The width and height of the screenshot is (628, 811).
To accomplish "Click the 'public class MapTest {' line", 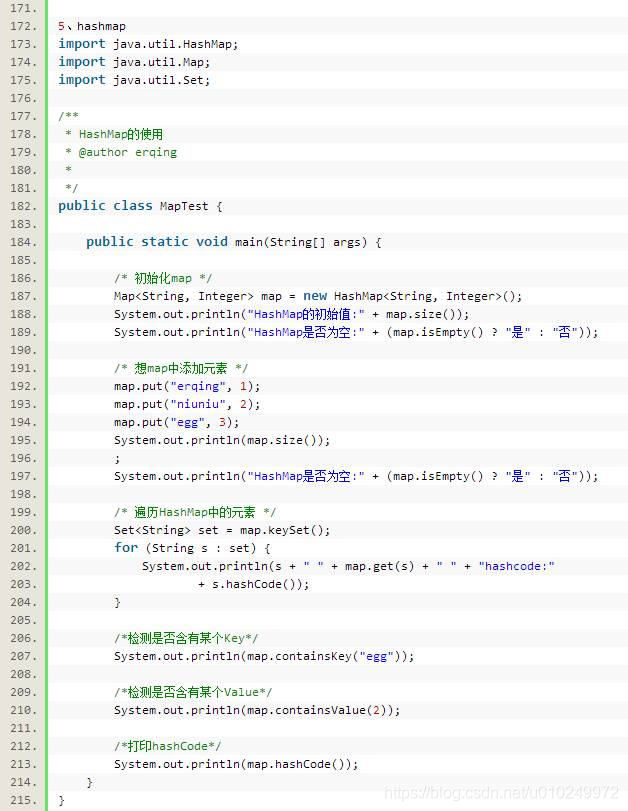I will (140, 206).
